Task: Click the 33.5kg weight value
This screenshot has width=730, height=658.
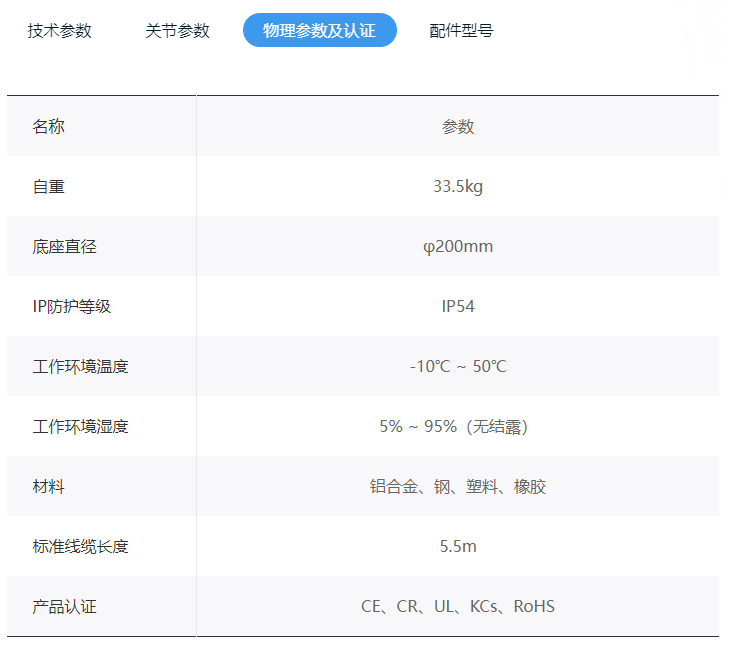Action: (x=458, y=186)
